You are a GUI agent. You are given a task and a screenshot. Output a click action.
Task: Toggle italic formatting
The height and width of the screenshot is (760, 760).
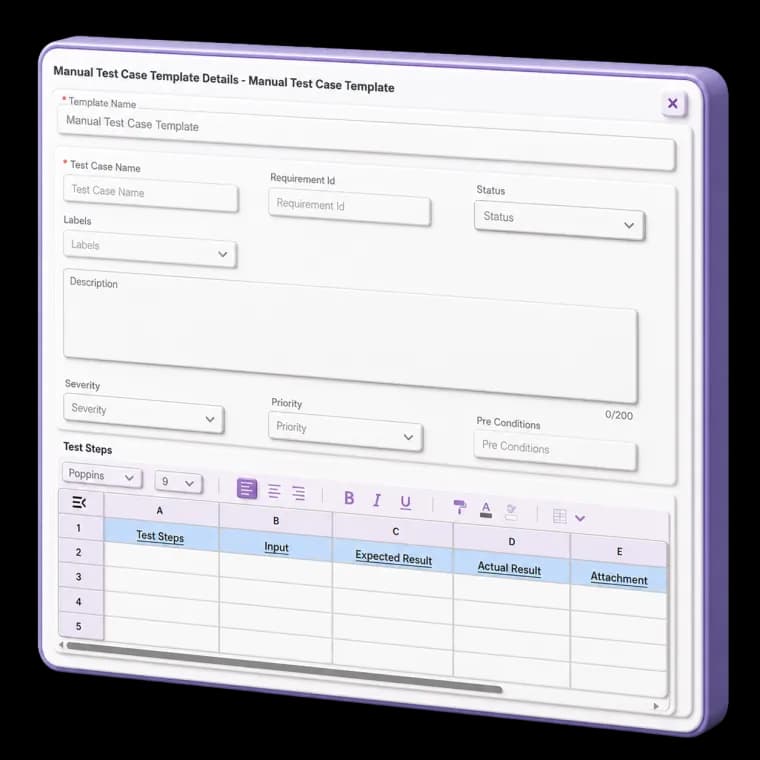[377, 500]
